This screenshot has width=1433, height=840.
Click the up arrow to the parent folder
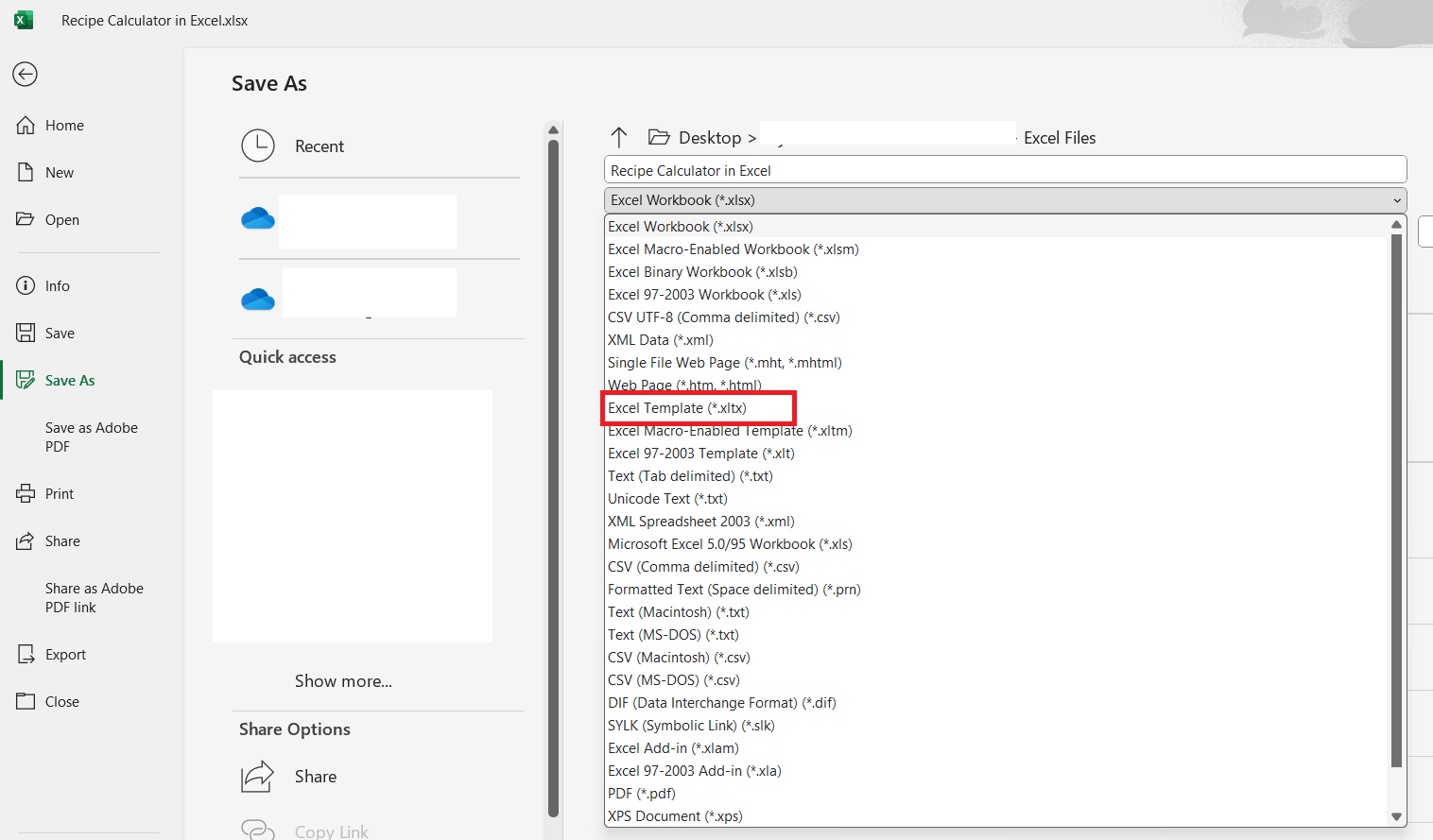[619, 138]
